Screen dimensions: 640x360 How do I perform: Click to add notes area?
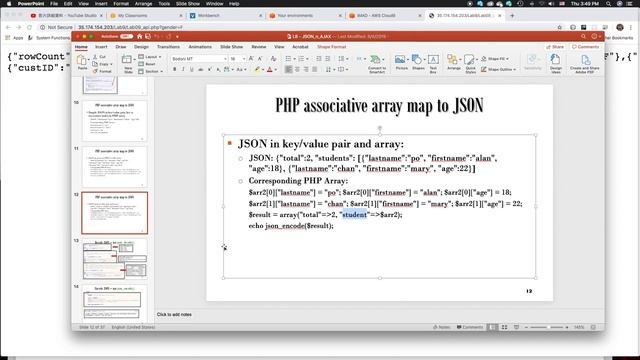click(x=174, y=314)
